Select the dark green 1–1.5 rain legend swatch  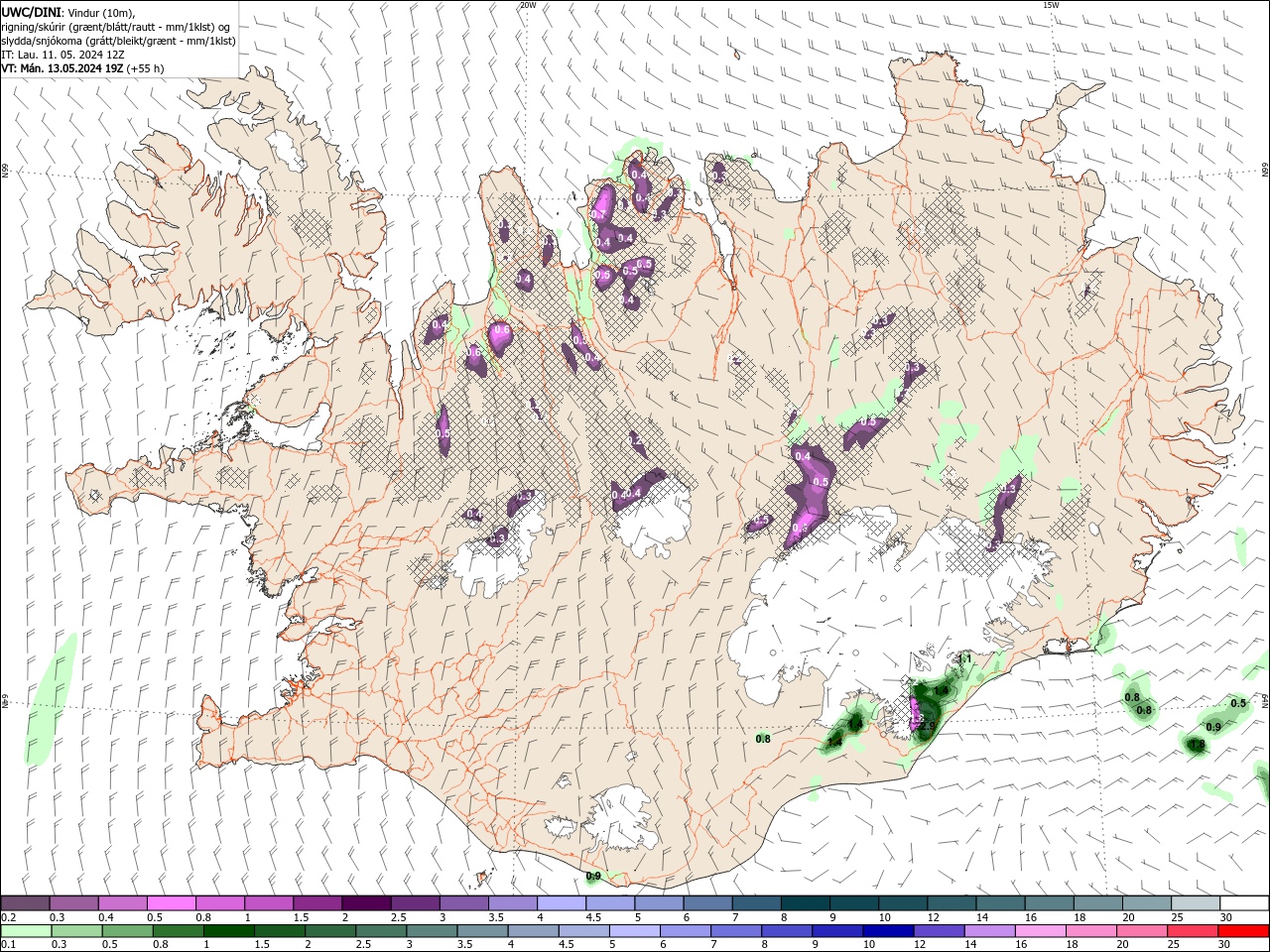pos(230,930)
